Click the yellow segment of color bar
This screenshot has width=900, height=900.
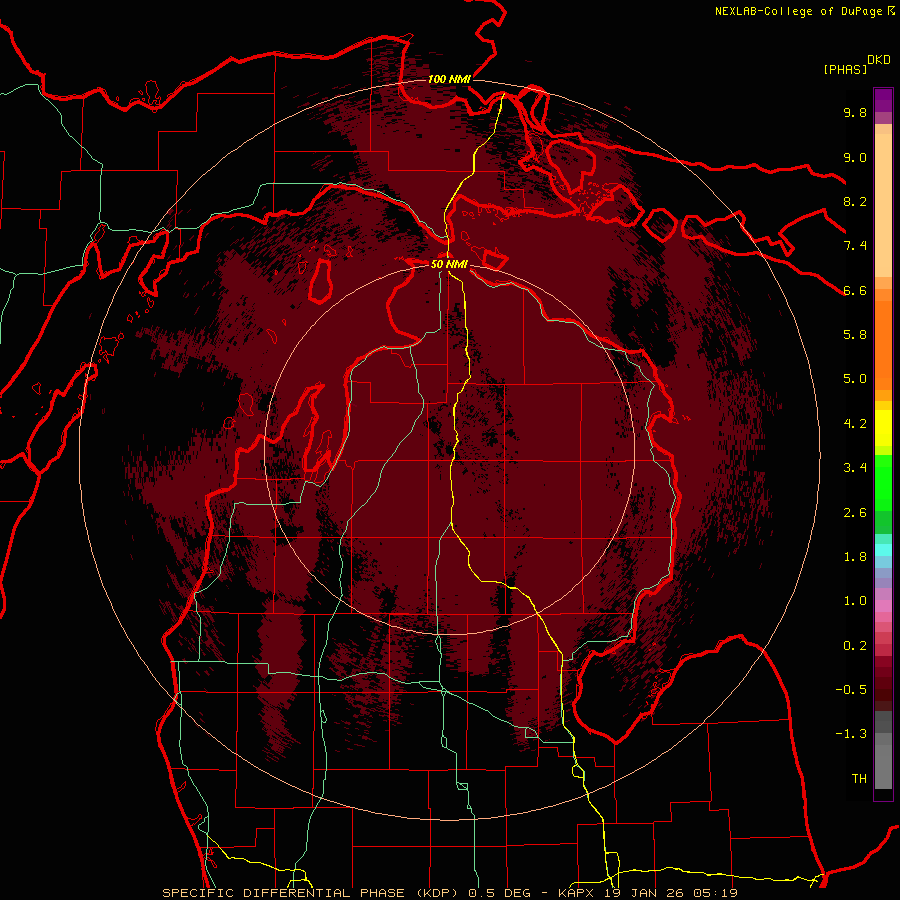pyautogui.click(x=883, y=428)
